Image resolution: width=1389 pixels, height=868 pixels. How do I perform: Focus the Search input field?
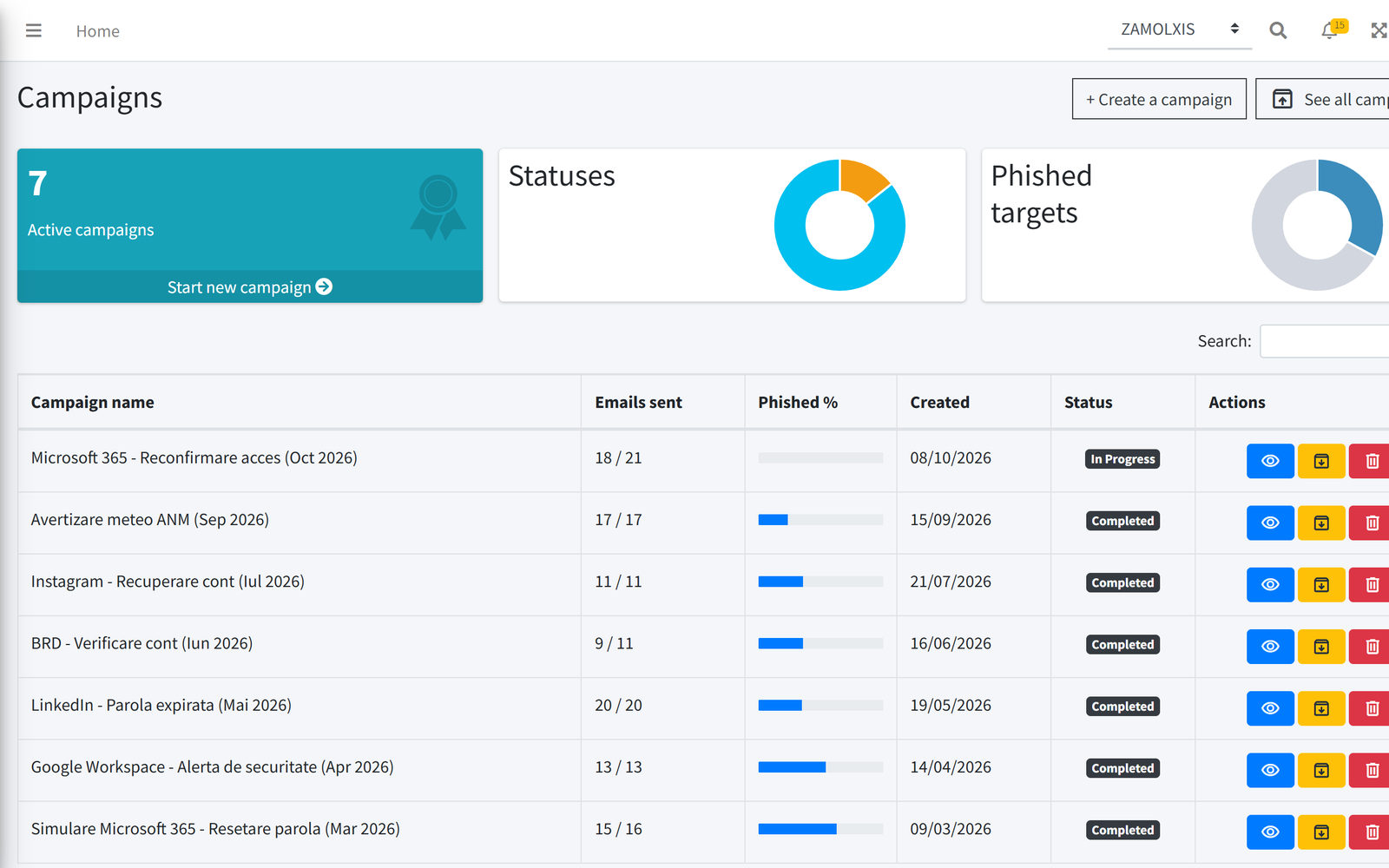pos(1325,341)
